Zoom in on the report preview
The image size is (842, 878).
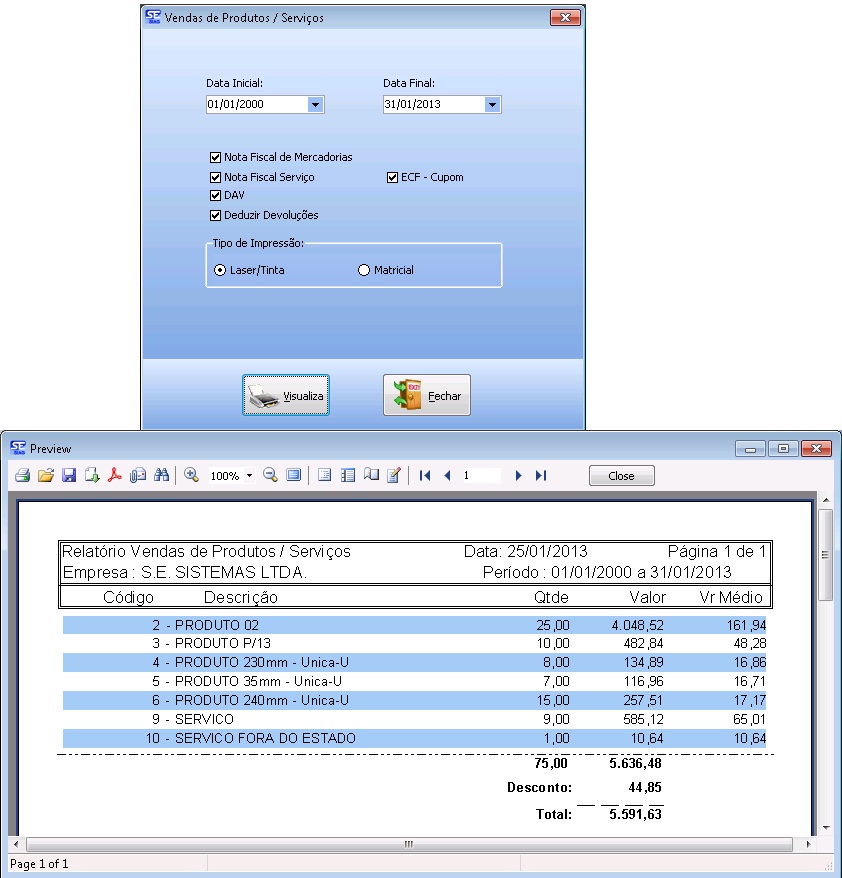191,476
